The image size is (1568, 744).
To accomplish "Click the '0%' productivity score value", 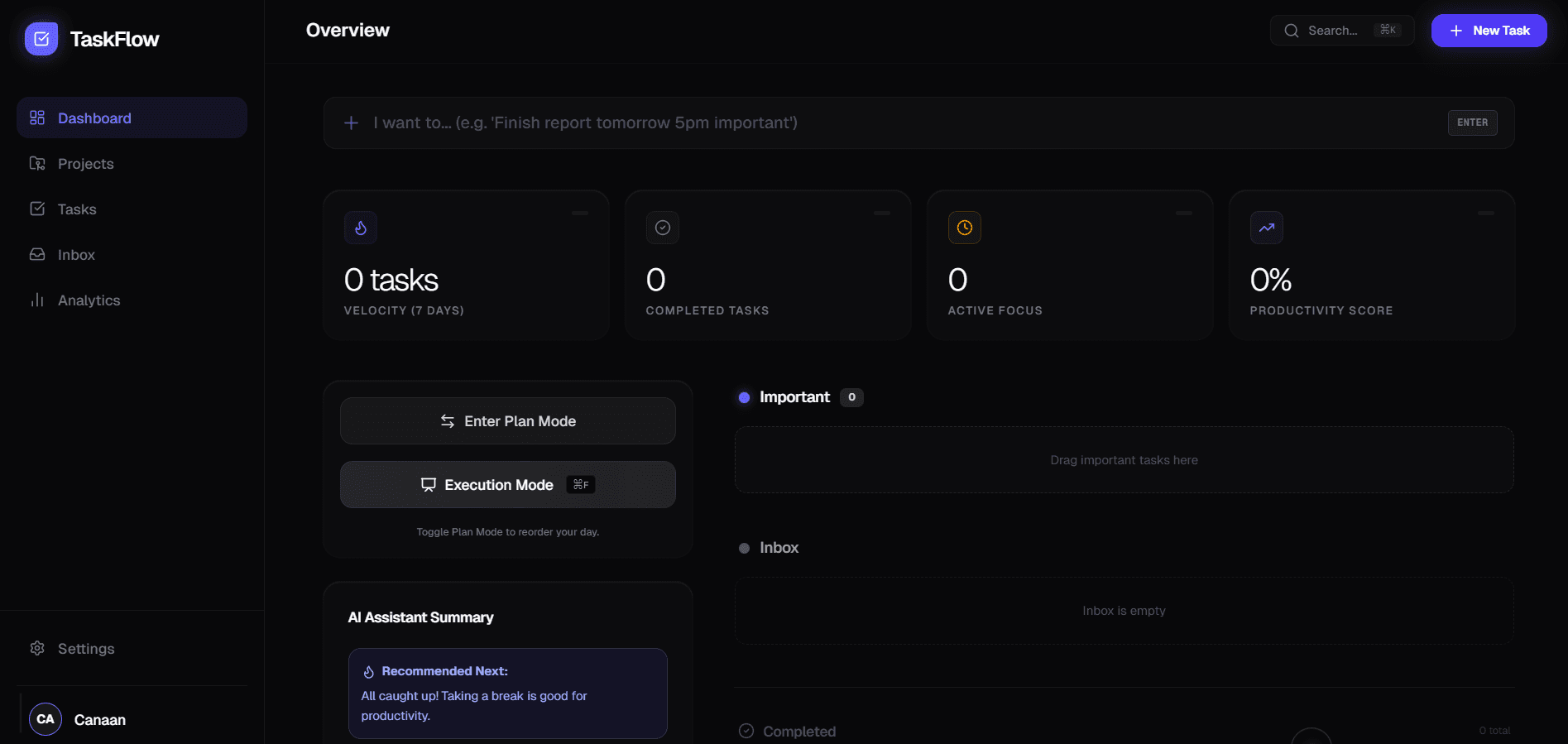I will pos(1270,281).
